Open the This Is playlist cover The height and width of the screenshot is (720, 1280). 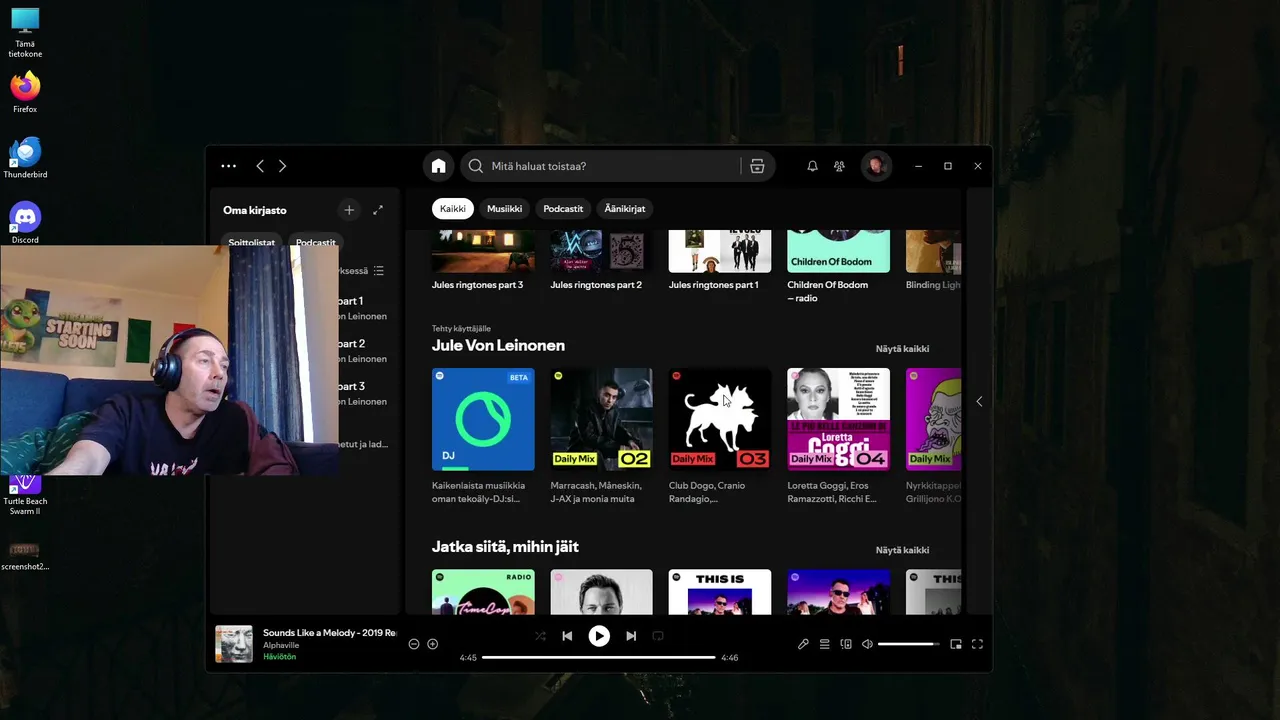pos(720,592)
